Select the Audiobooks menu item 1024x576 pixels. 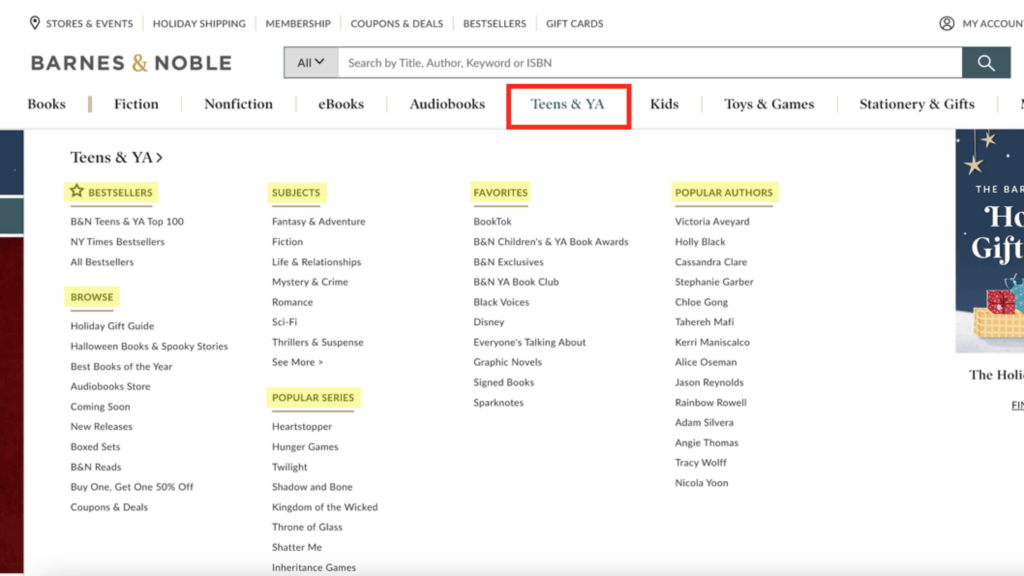point(444,103)
